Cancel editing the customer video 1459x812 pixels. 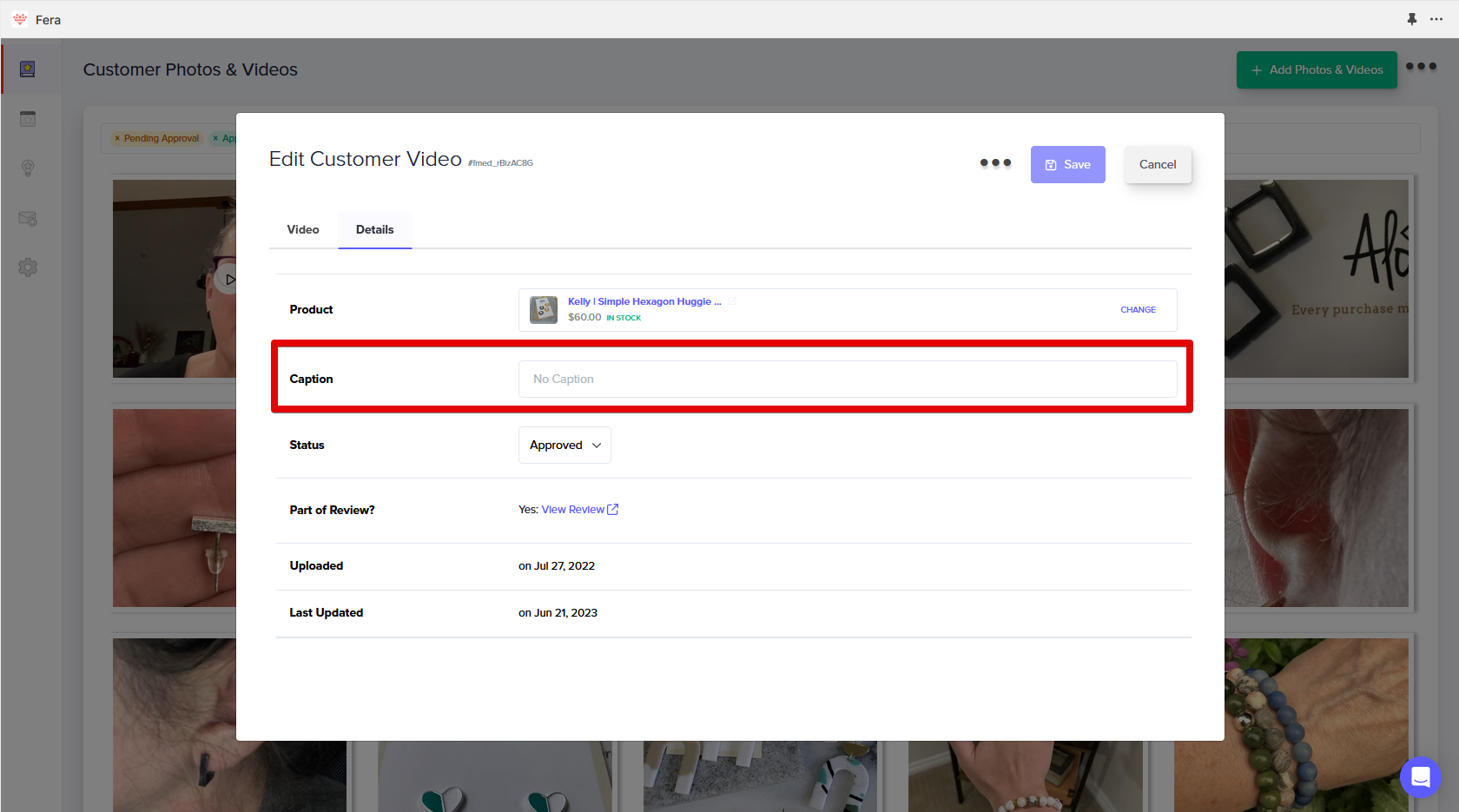1157,164
